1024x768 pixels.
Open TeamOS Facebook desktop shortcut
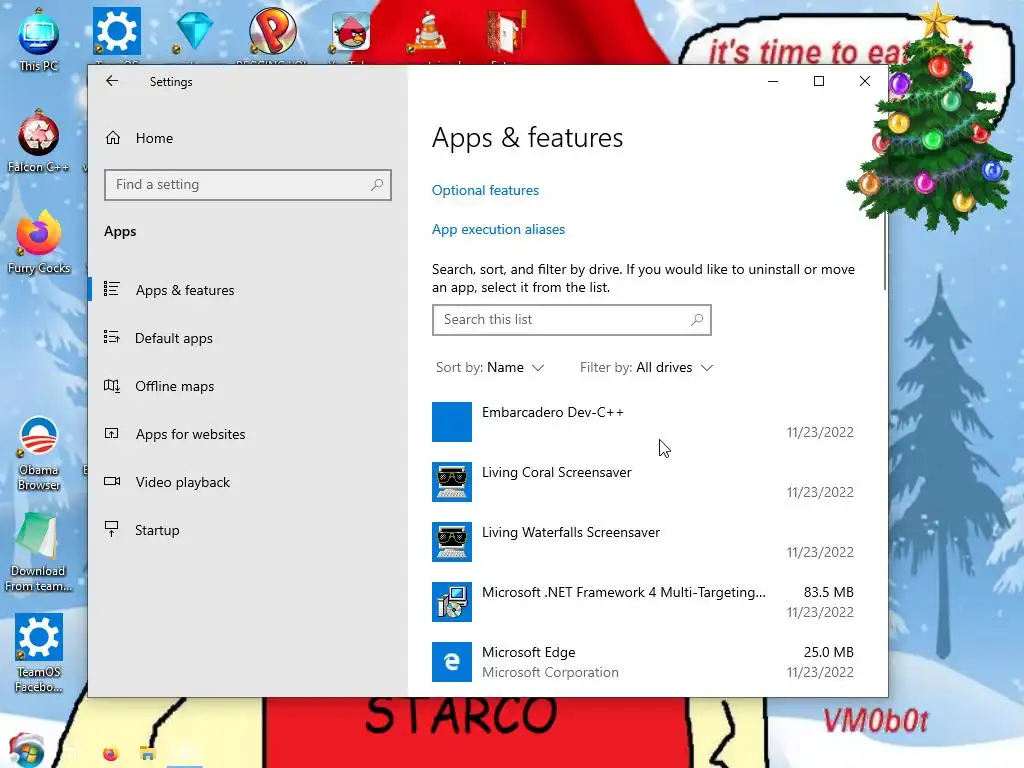[x=39, y=653]
